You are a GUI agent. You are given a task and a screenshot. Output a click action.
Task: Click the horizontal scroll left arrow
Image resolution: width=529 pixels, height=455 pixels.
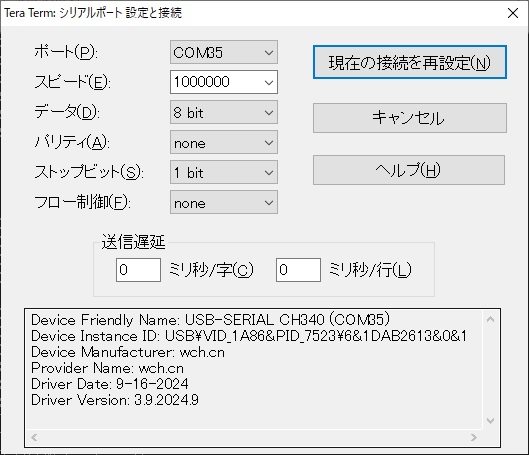[34, 438]
